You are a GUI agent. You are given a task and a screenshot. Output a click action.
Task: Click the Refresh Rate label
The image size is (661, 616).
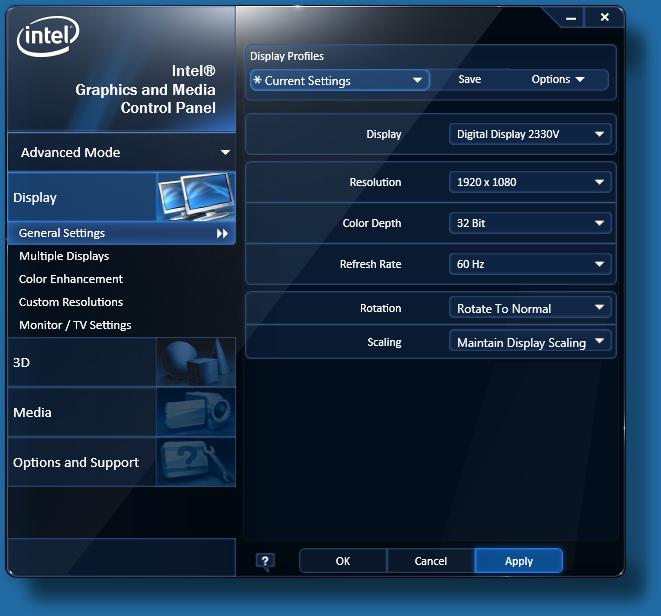tap(371, 264)
